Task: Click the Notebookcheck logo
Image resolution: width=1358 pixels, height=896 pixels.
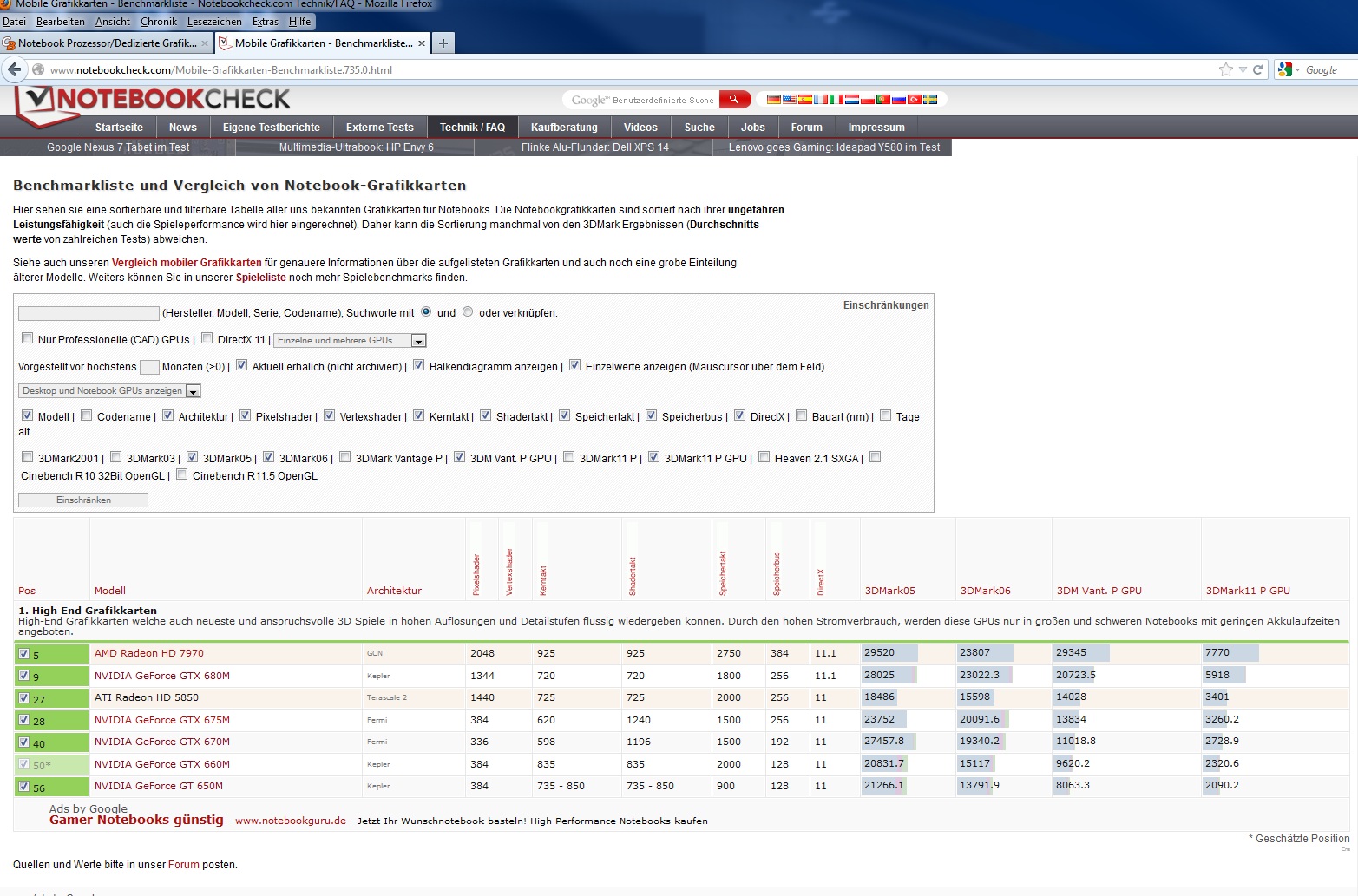Action: 154,104
